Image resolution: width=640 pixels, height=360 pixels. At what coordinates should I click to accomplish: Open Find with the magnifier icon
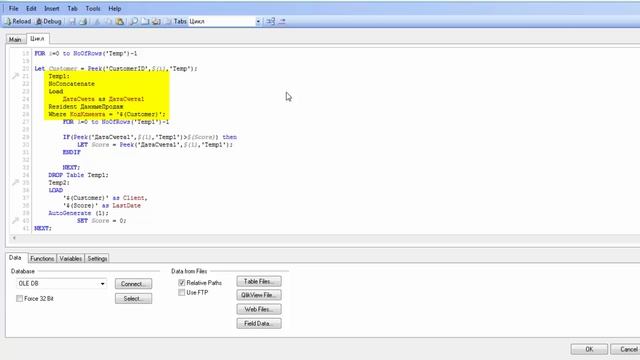click(x=133, y=21)
